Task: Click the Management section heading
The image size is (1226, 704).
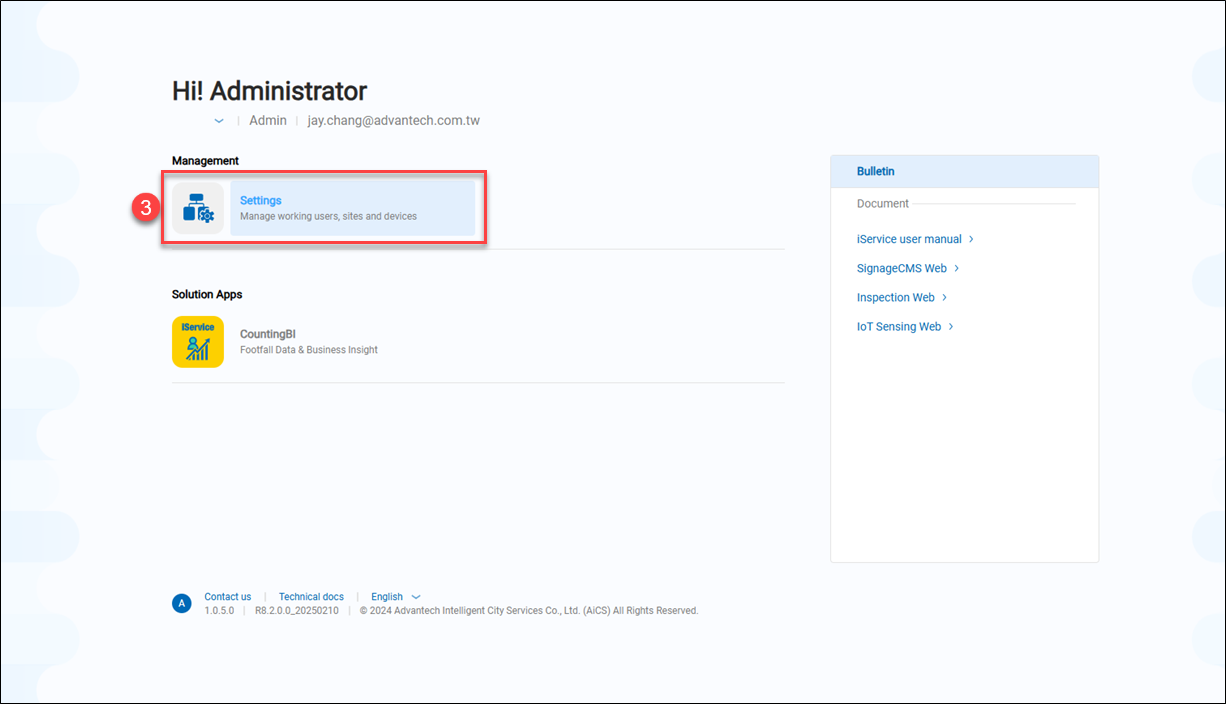Action: tap(206, 160)
